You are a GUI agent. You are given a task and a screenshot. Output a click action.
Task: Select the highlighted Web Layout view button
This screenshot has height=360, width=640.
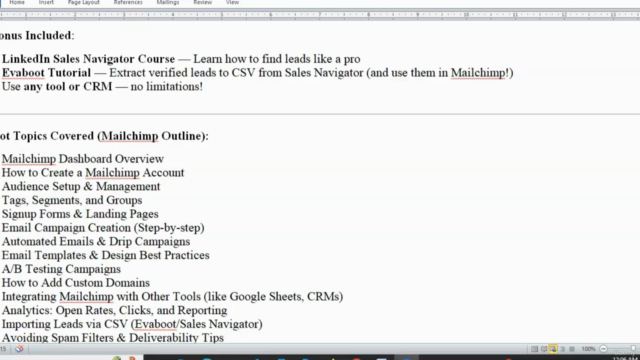(x=553, y=349)
